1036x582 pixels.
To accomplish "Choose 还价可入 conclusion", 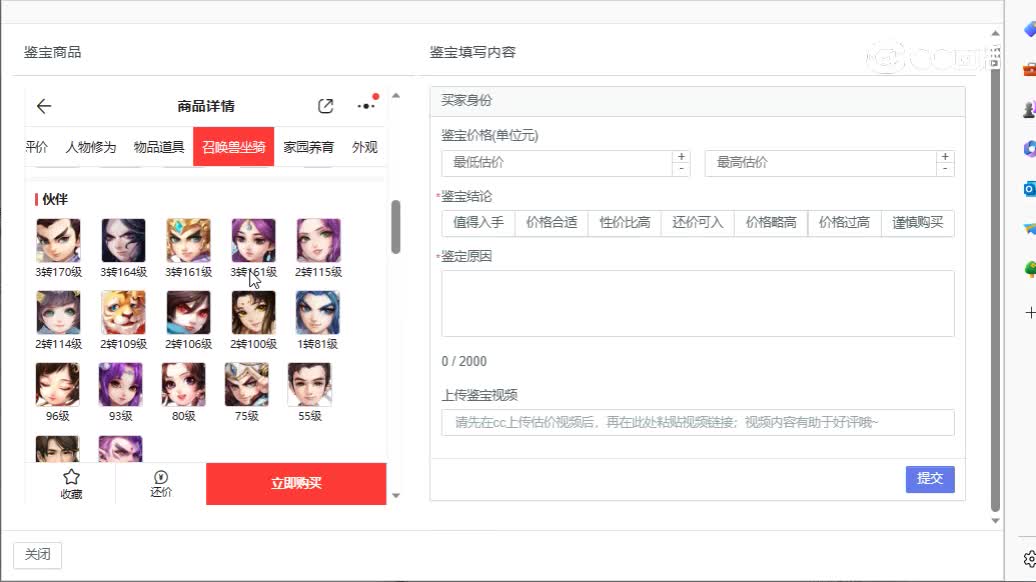I will (x=698, y=223).
